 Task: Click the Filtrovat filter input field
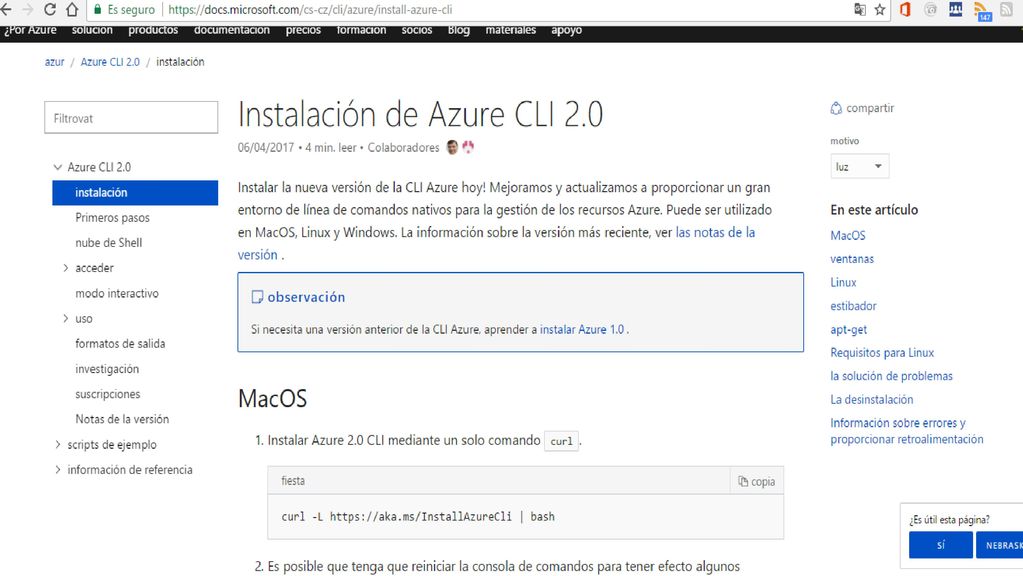pos(131,117)
